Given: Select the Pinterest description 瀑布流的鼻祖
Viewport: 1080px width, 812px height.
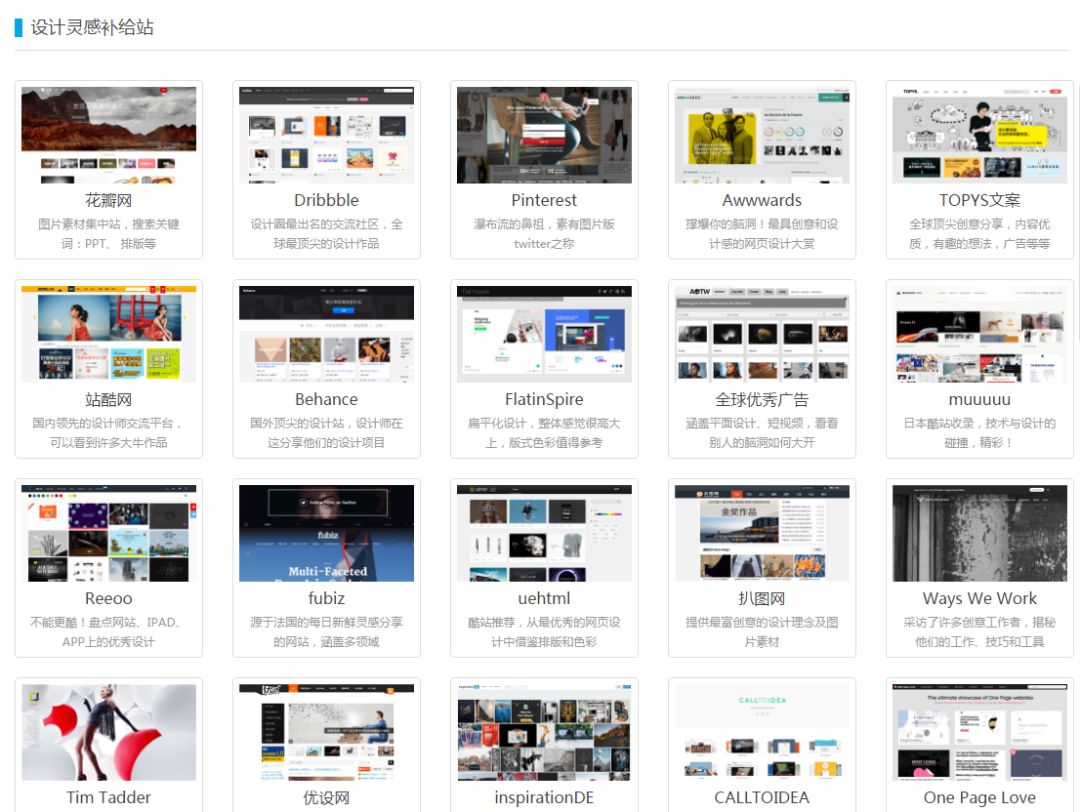Looking at the screenshot, I should pyautogui.click(x=544, y=233).
